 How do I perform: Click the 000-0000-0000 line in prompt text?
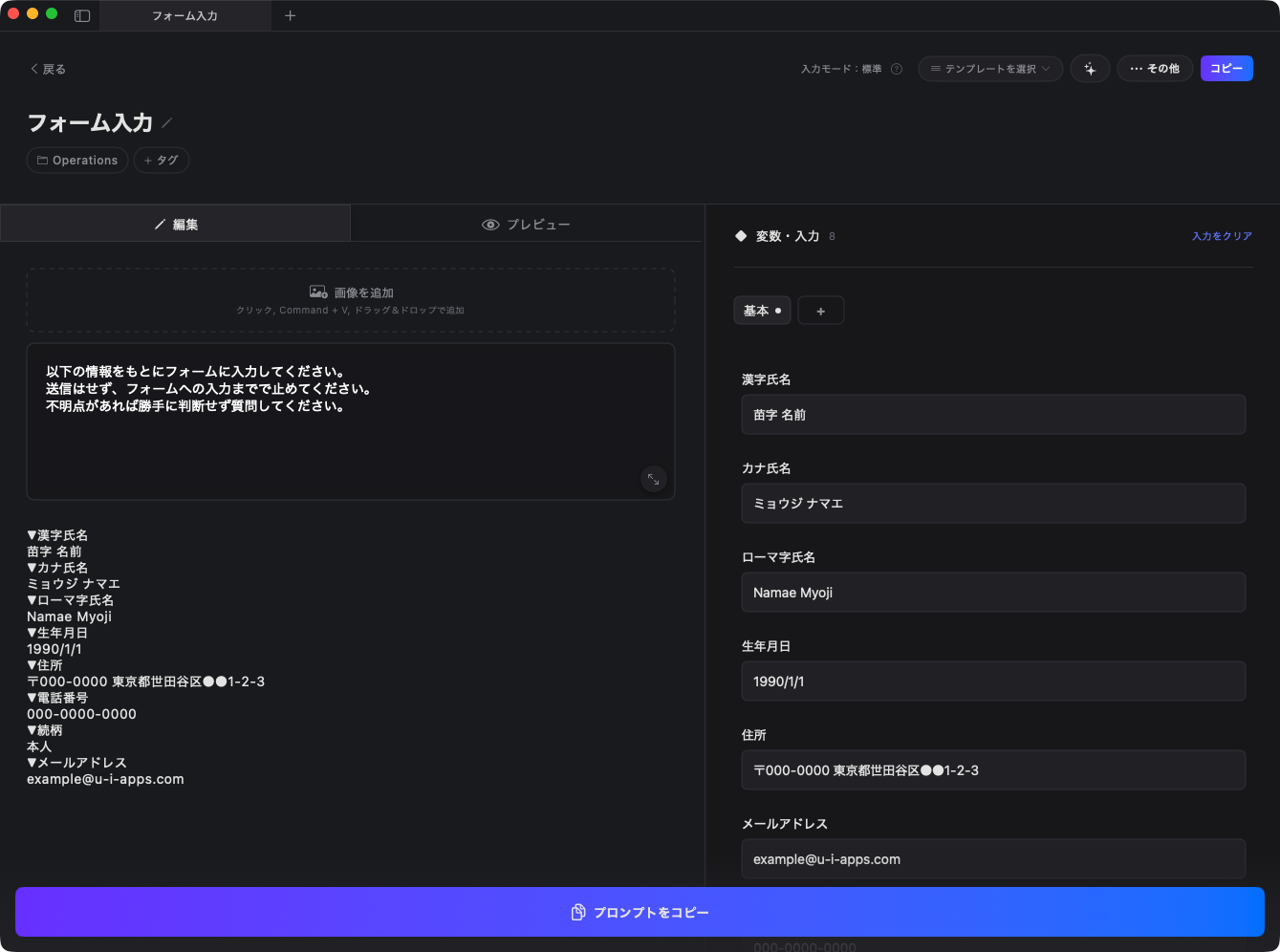tap(81, 714)
